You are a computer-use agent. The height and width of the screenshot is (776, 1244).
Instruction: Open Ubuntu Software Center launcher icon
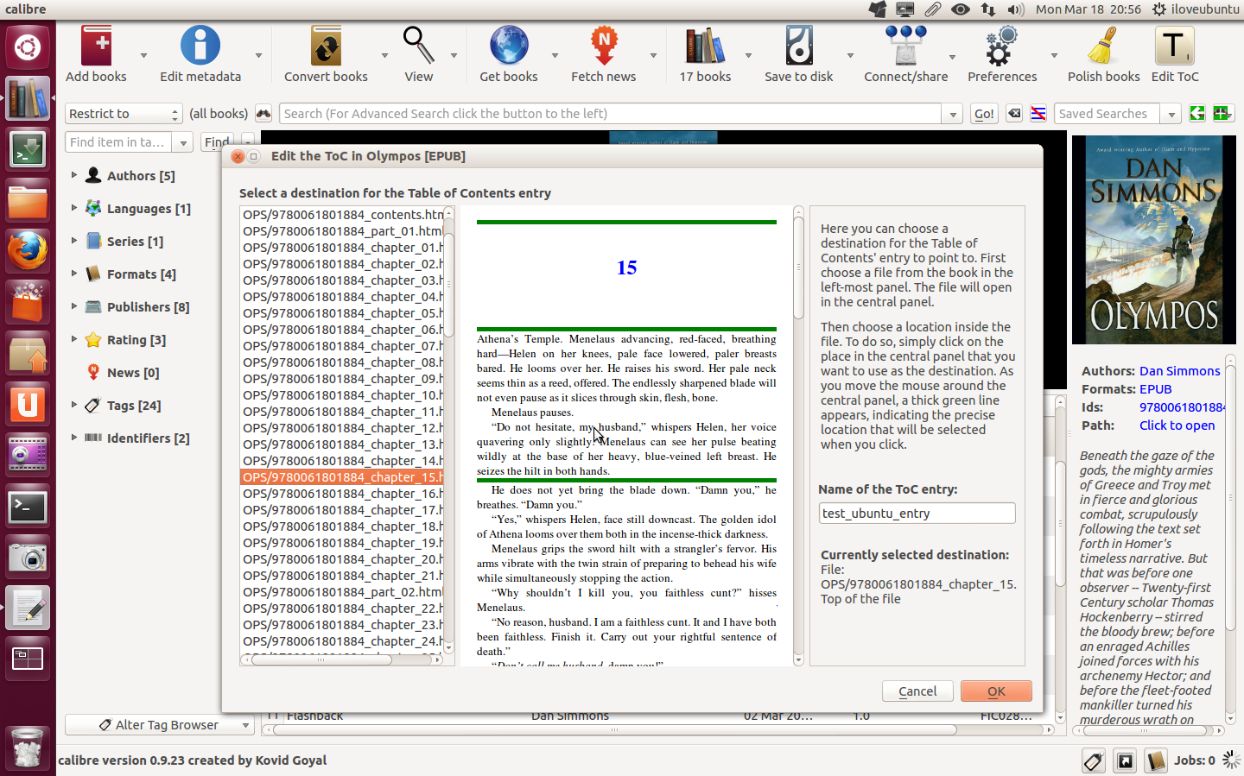click(28, 302)
